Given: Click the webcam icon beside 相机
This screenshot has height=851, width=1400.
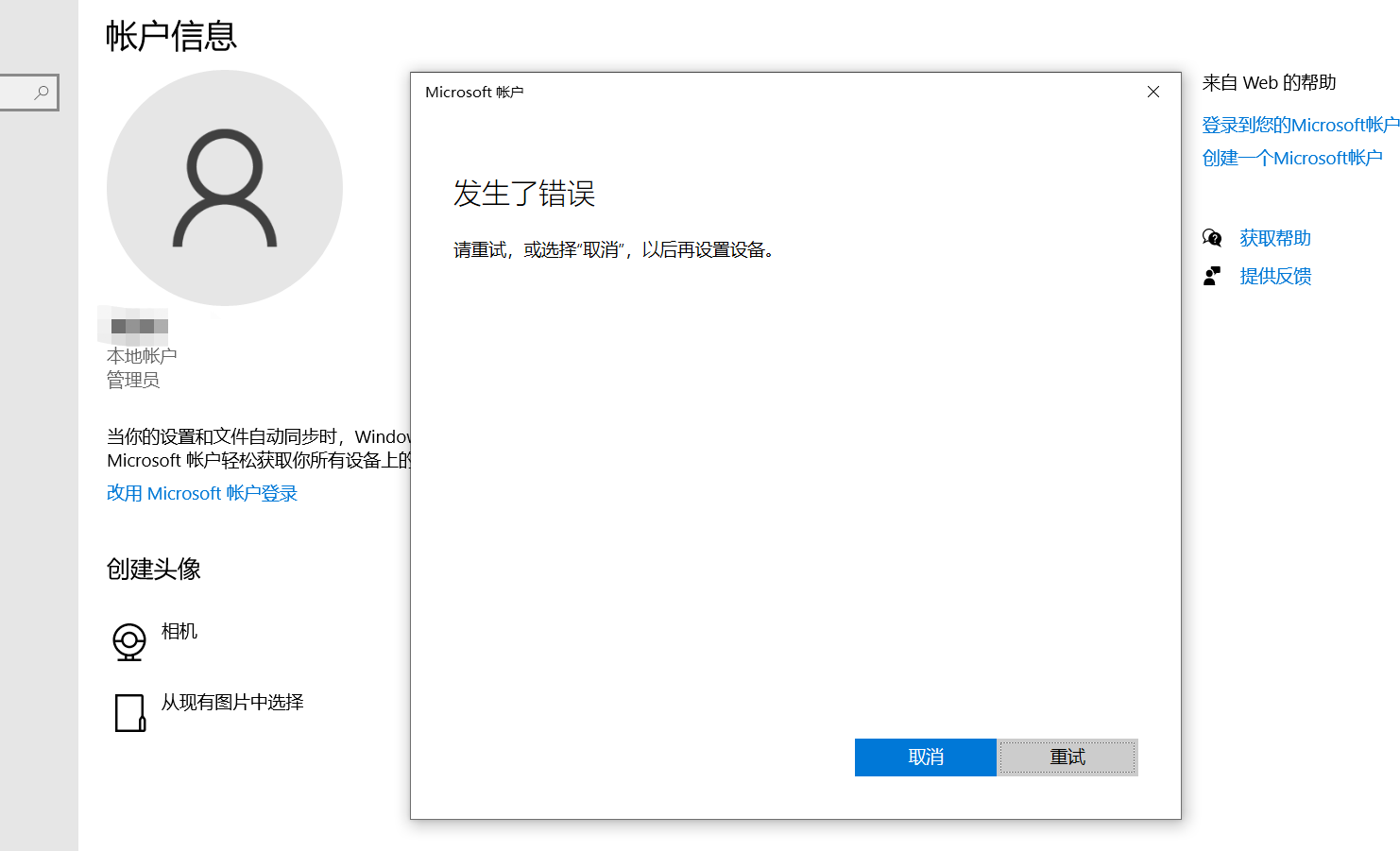Looking at the screenshot, I should [129, 641].
